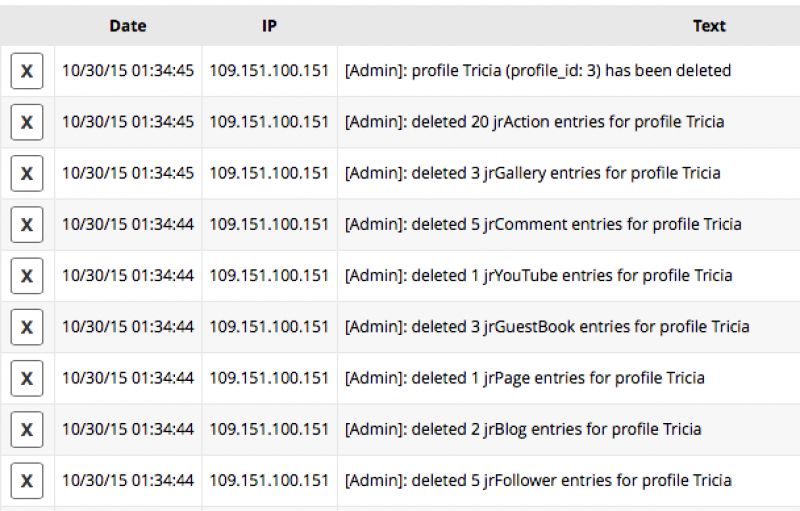This screenshot has height=511, width=800.
Task: Remove the jrPage entries log entry
Action: (27, 378)
